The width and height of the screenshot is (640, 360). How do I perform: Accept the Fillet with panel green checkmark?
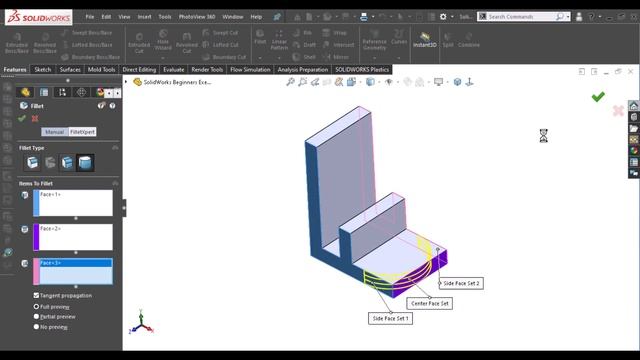22,118
